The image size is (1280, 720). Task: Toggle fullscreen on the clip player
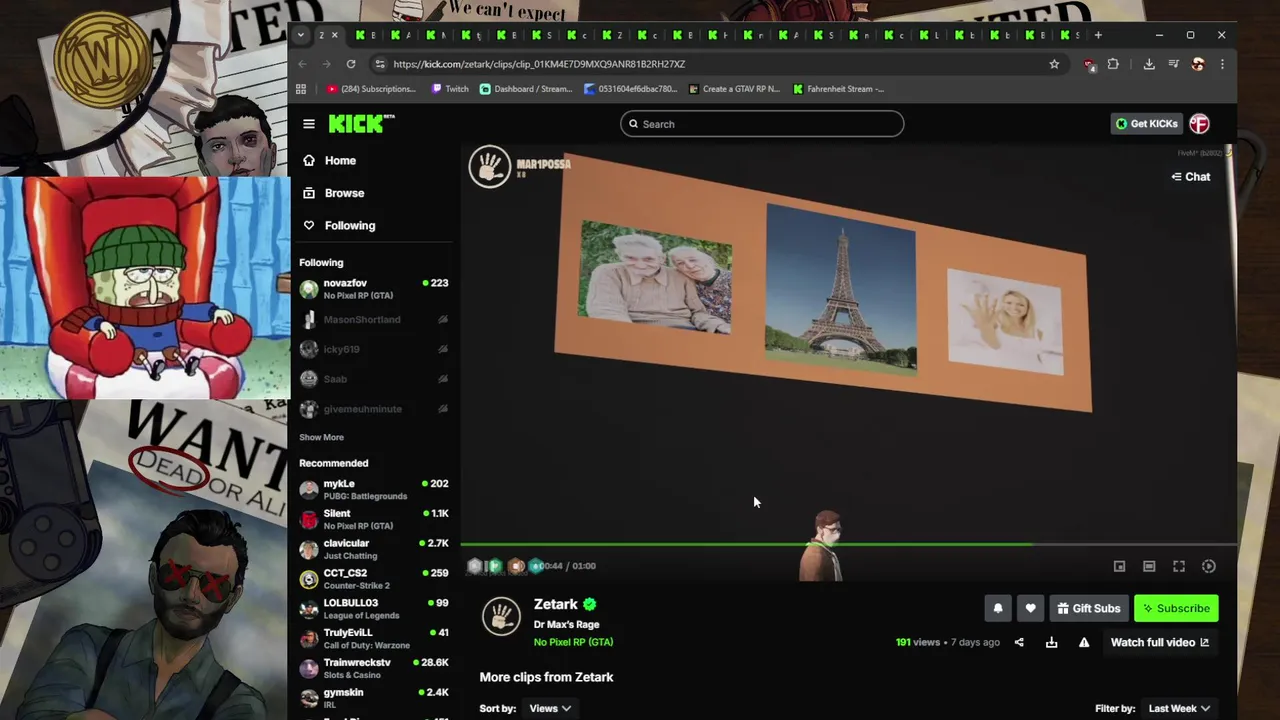point(1179,566)
